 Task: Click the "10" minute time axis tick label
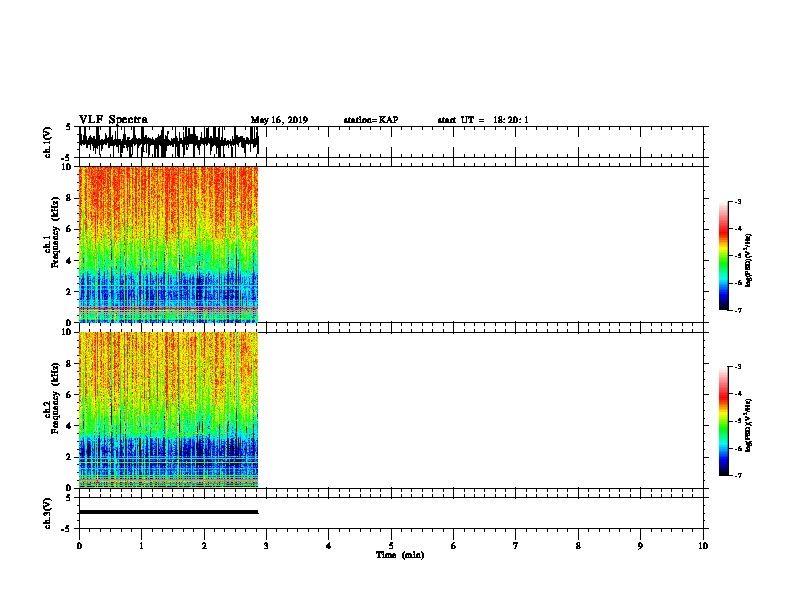[x=703, y=545]
